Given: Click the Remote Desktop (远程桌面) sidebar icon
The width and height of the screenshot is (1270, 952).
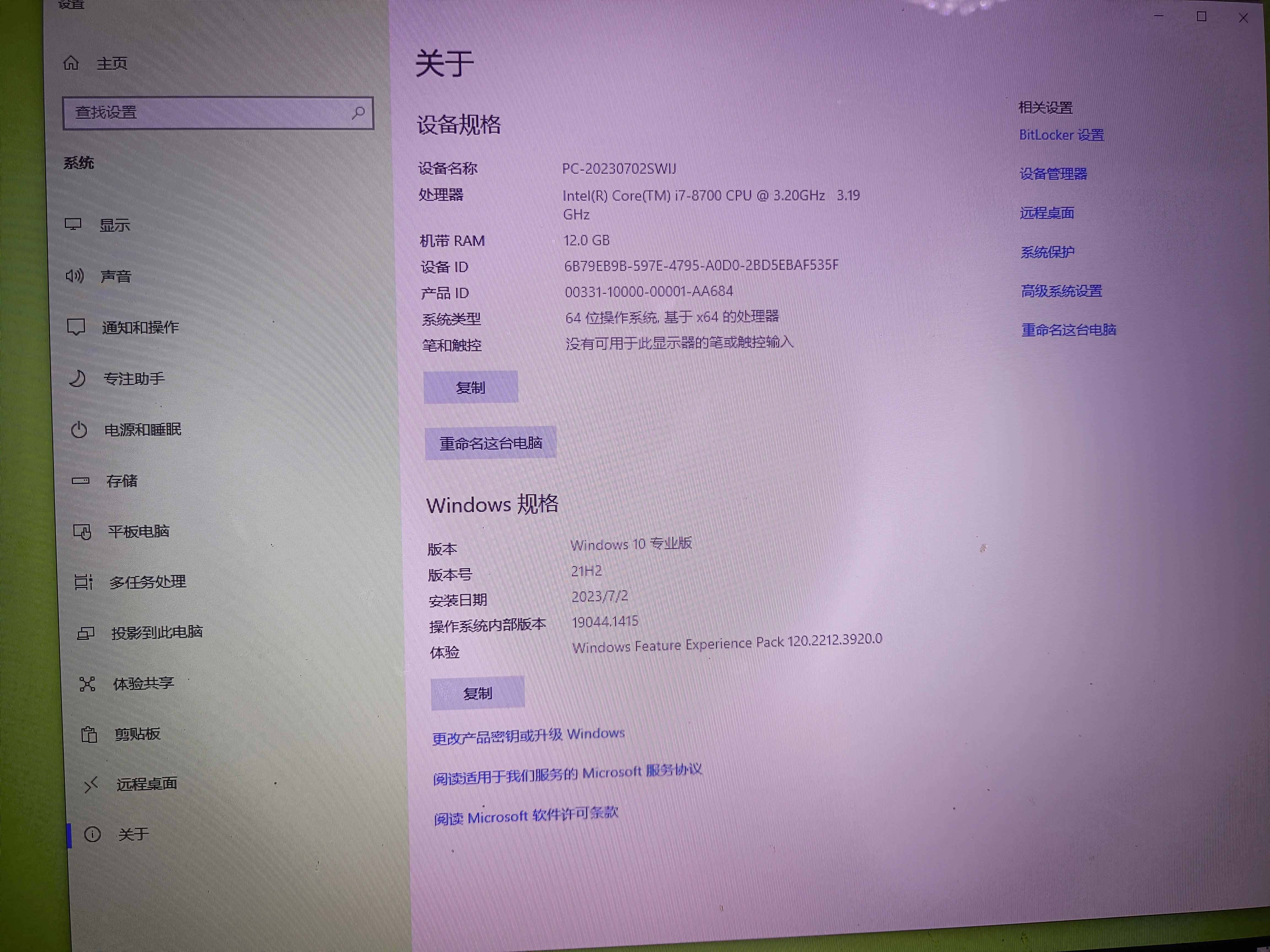Looking at the screenshot, I should tap(91, 785).
